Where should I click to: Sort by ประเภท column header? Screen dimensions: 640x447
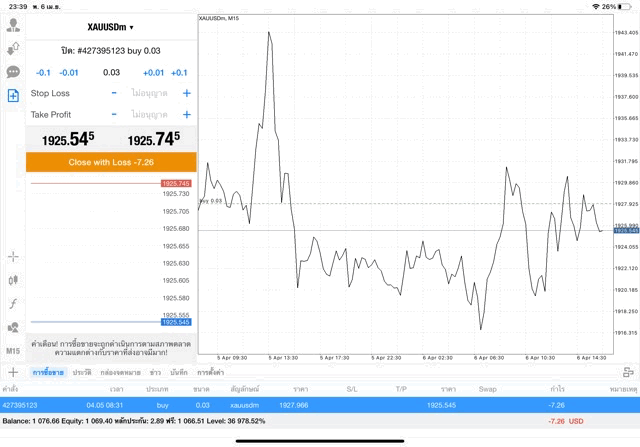point(157,389)
